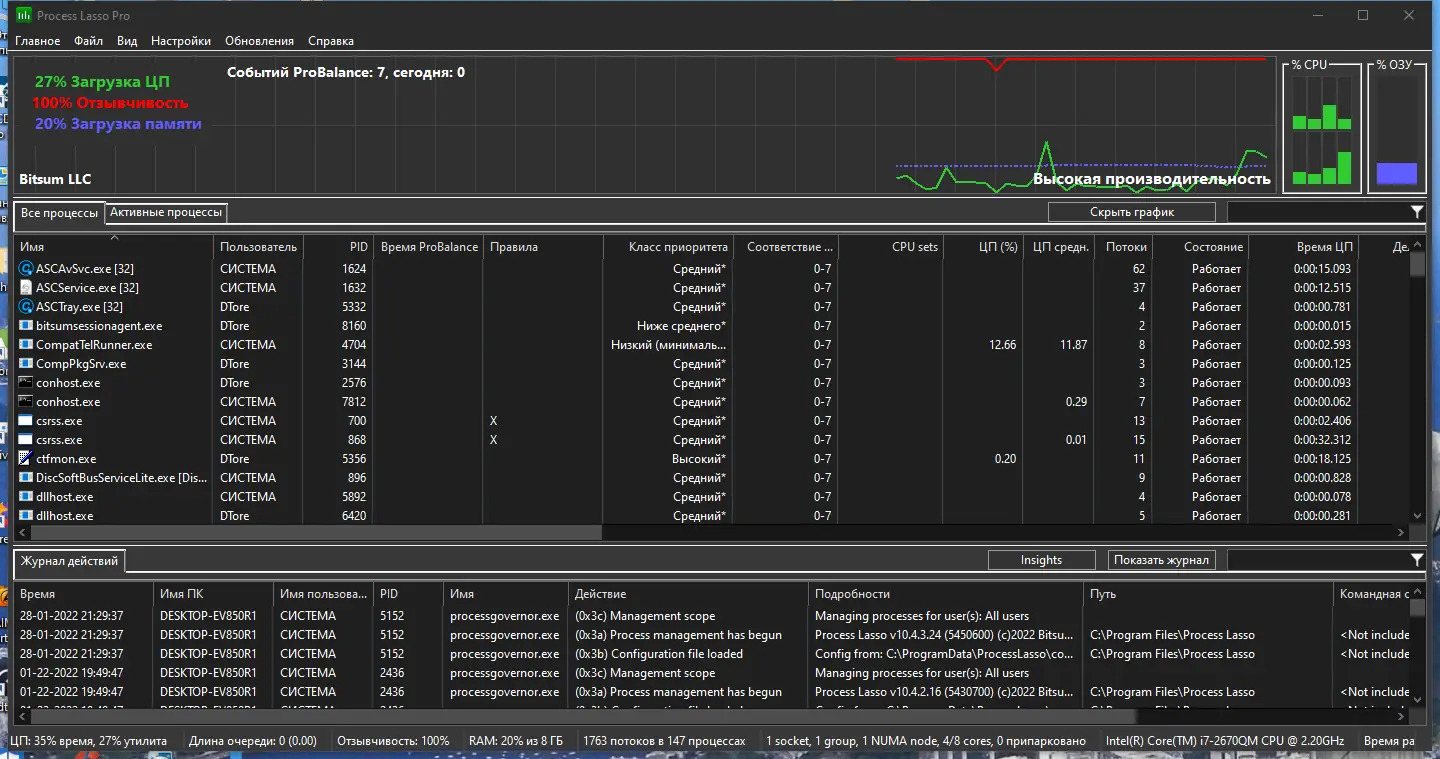This screenshot has height=759, width=1440.
Task: Open the Настройки menu
Action: click(181, 41)
